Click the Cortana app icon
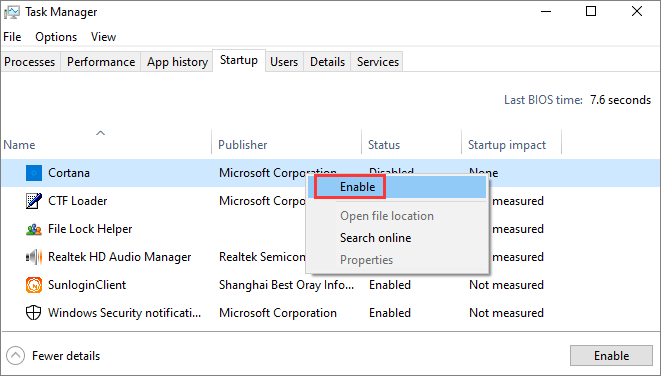661x376 pixels. (34, 173)
